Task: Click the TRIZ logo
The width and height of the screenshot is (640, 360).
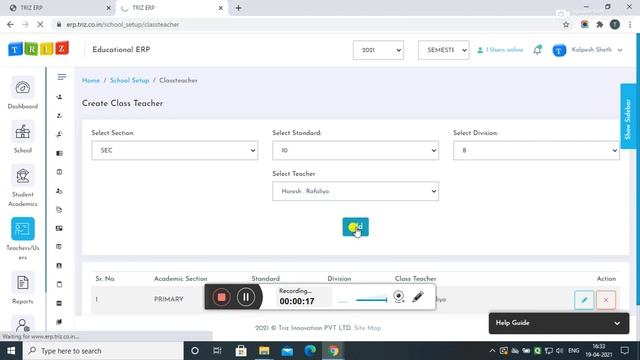Action: point(38,49)
